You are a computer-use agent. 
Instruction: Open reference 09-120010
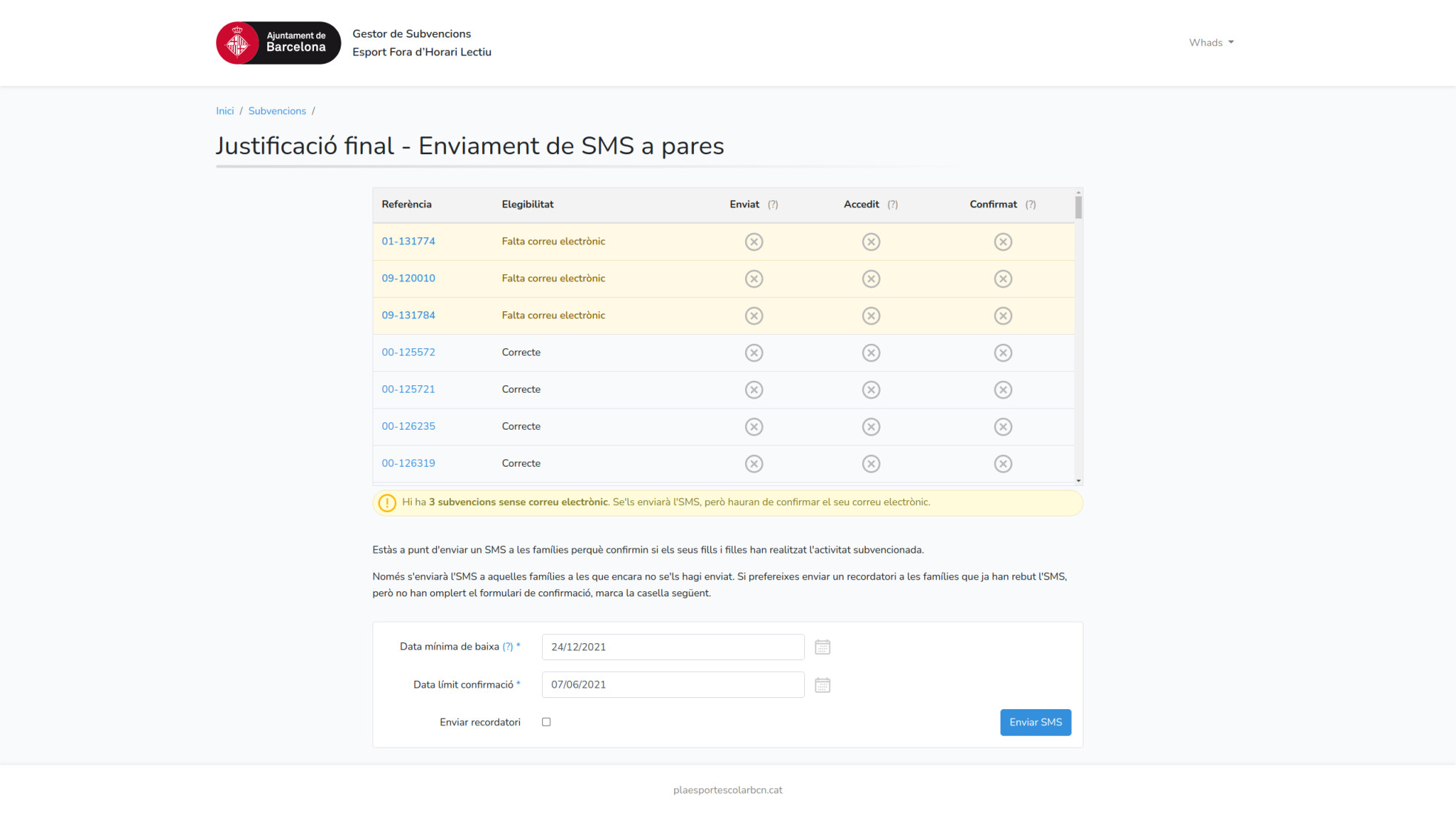coord(408,279)
